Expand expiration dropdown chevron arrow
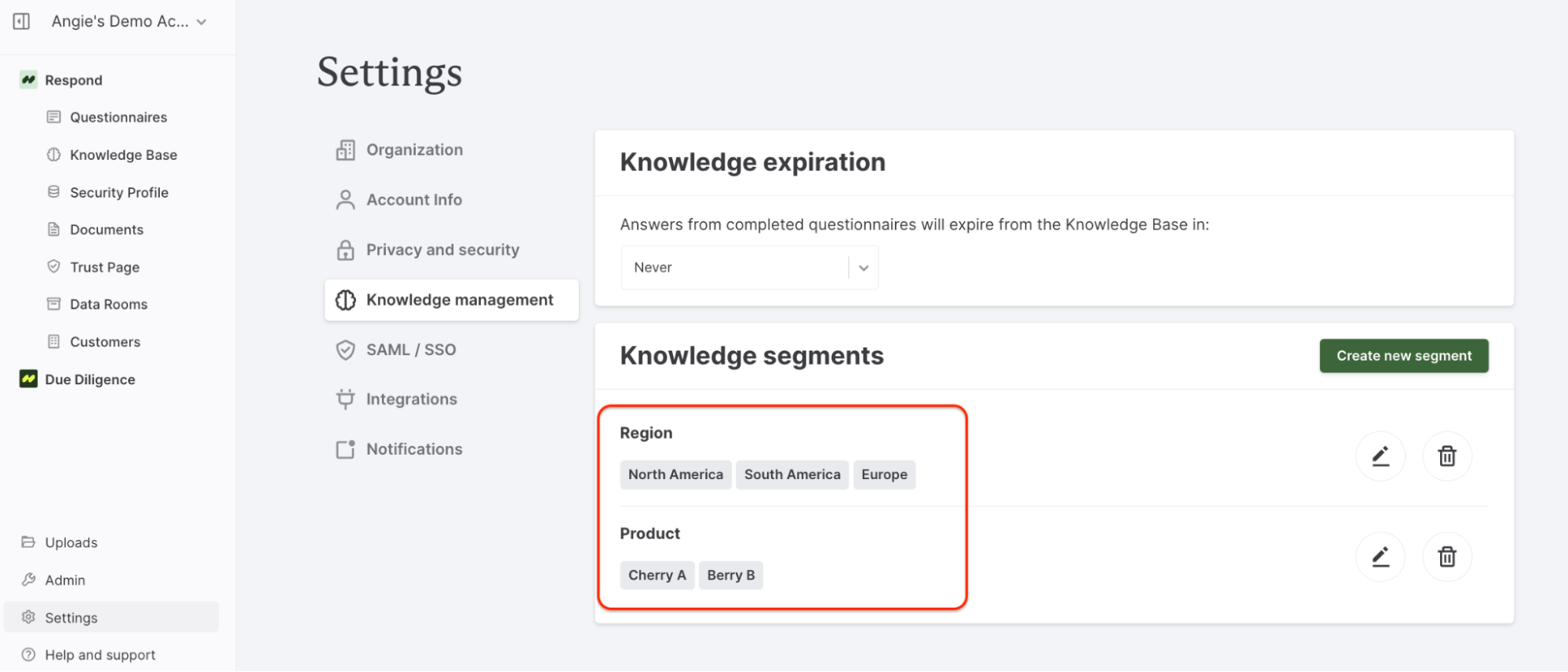Image resolution: width=1568 pixels, height=672 pixels. click(x=864, y=267)
